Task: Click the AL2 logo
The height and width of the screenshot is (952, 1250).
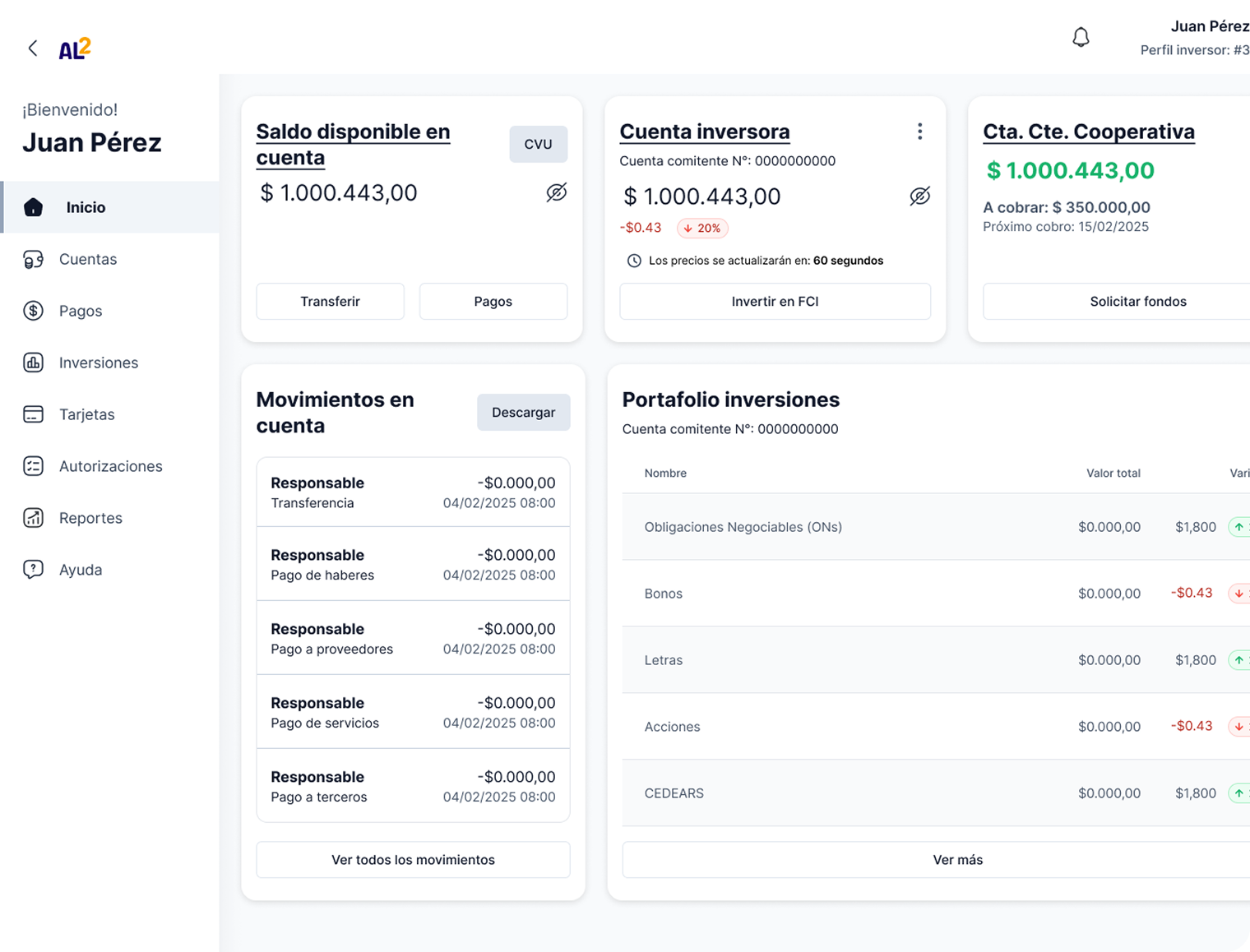Action: click(x=75, y=49)
